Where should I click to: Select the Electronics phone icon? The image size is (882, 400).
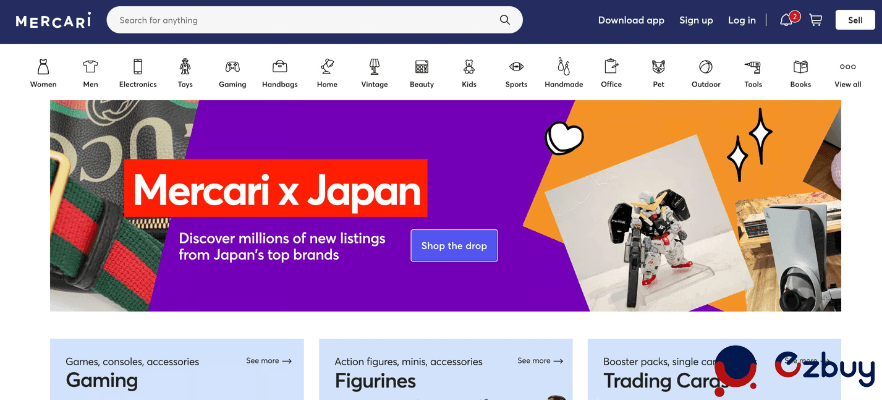tap(138, 67)
